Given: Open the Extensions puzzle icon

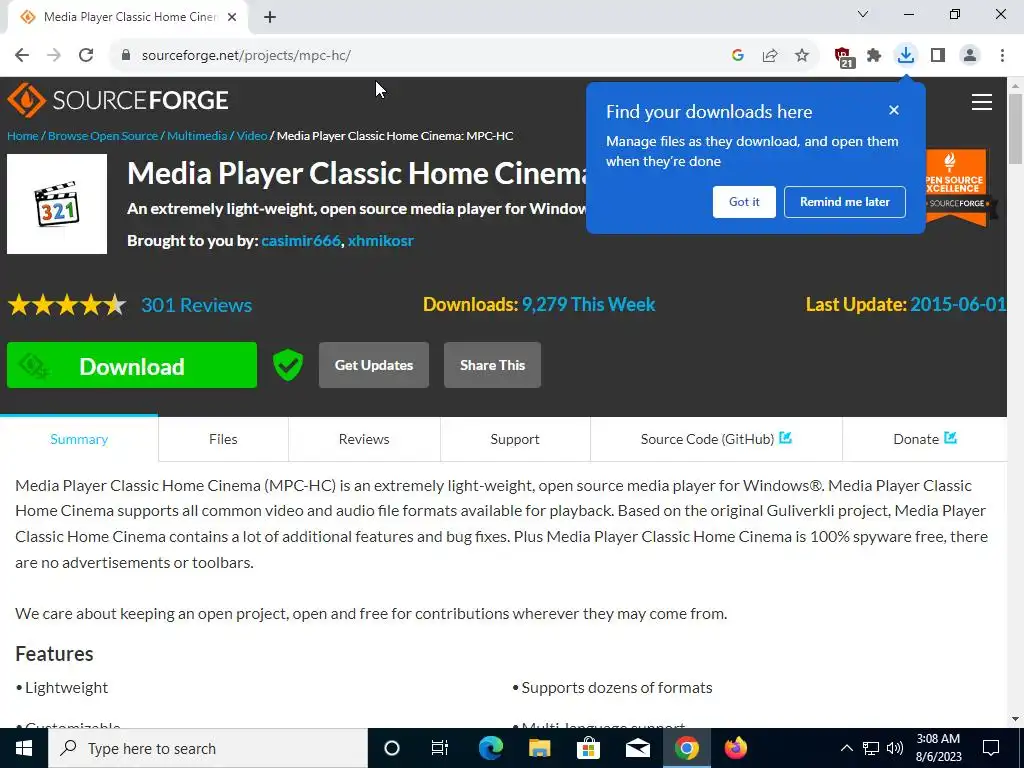Looking at the screenshot, I should pyautogui.click(x=874, y=56).
